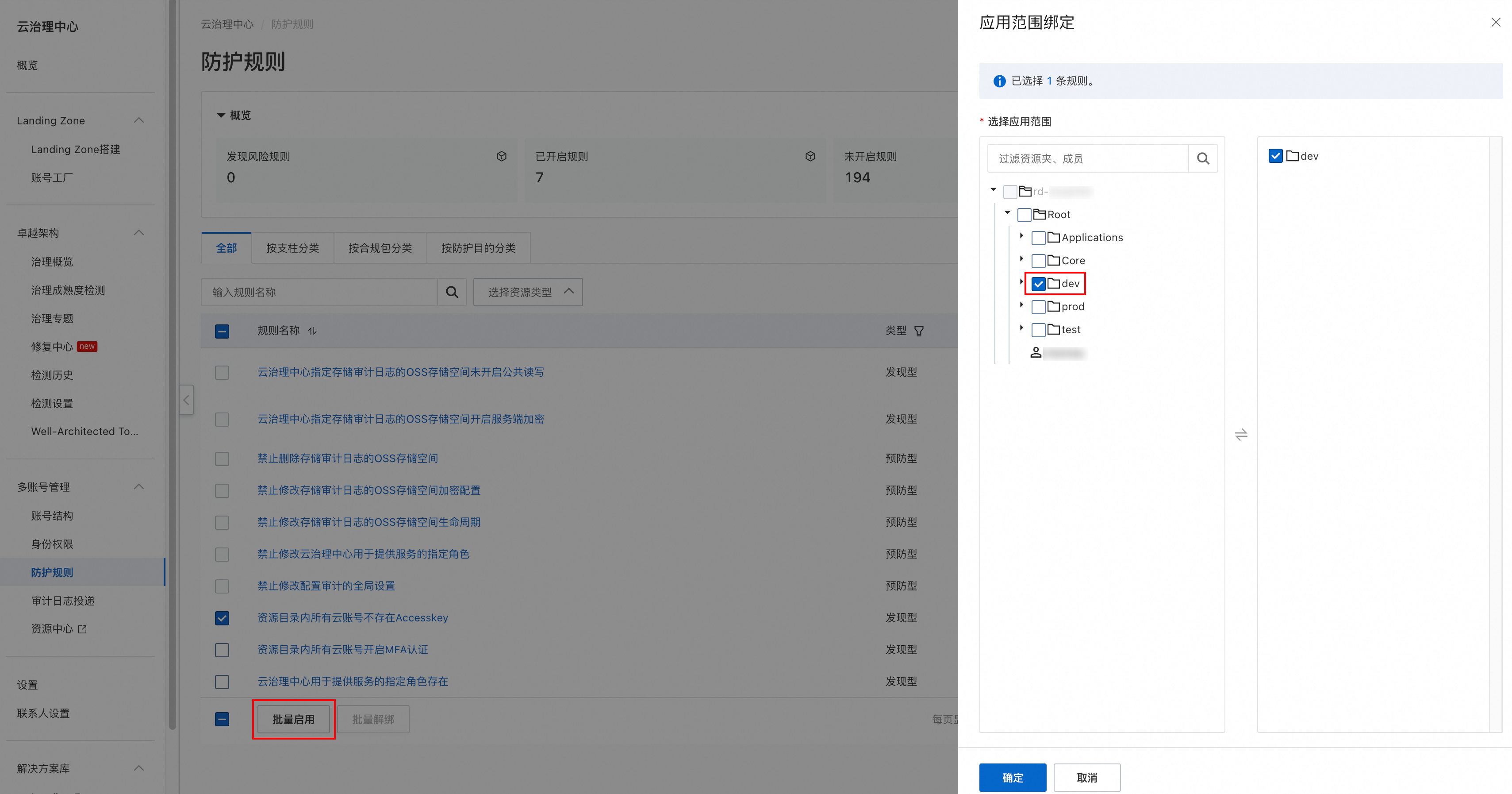The width and height of the screenshot is (1512, 794).
Task: Click the transfer arrows between panels
Action: tap(1241, 435)
